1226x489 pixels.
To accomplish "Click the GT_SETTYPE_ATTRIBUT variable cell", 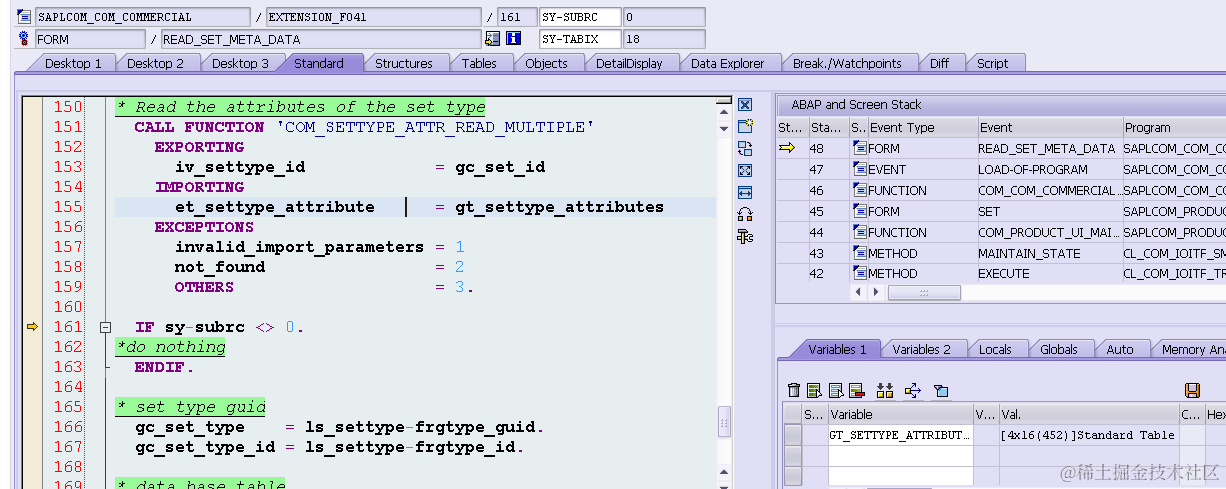I will coord(900,435).
